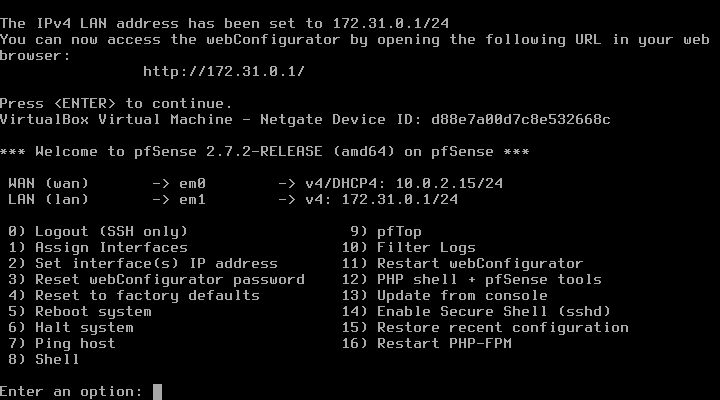Pick option 4 Reset to factory defaults

pyautogui.click(x=134, y=296)
